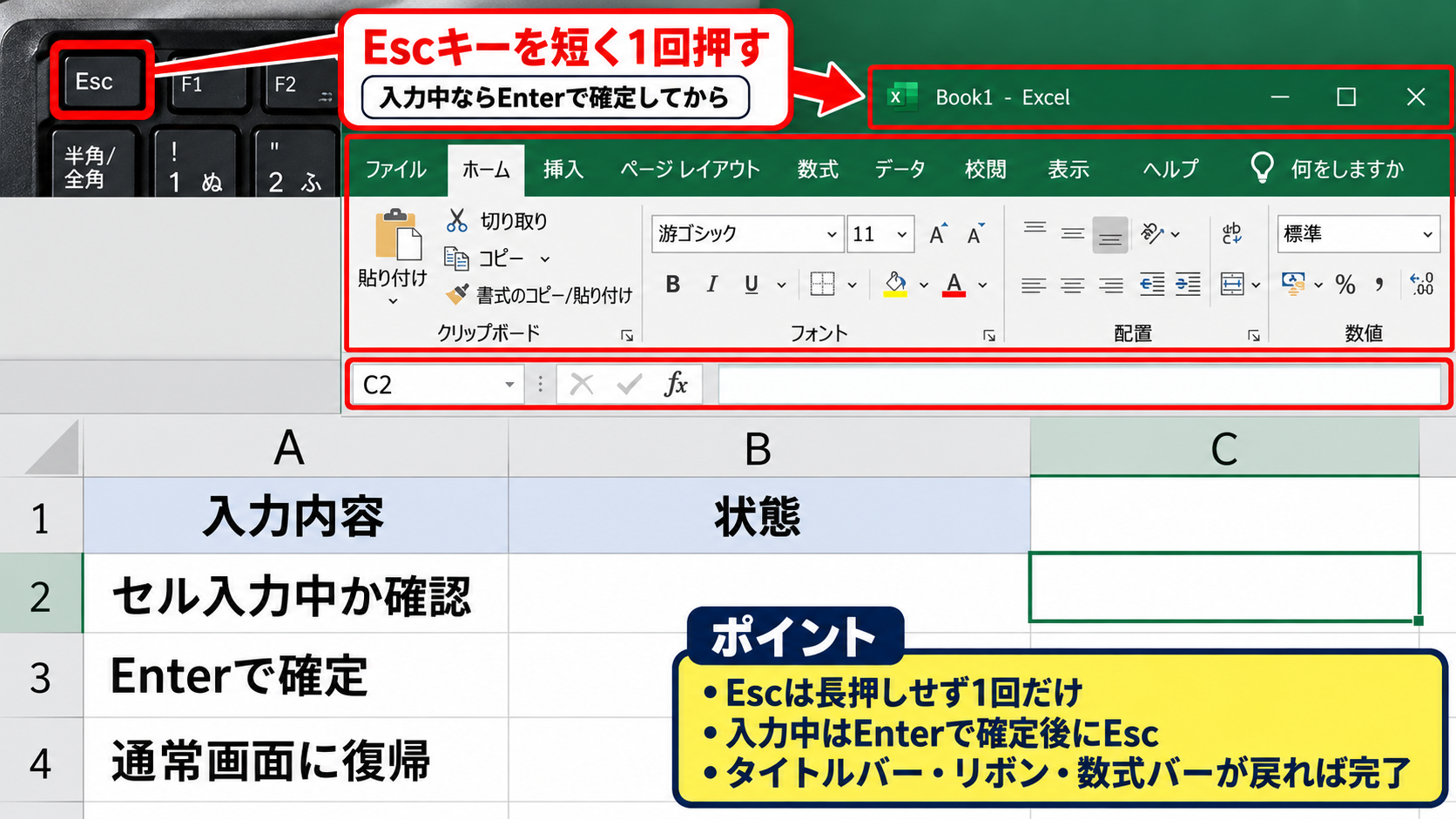Center text horizontally

pos(1073,285)
